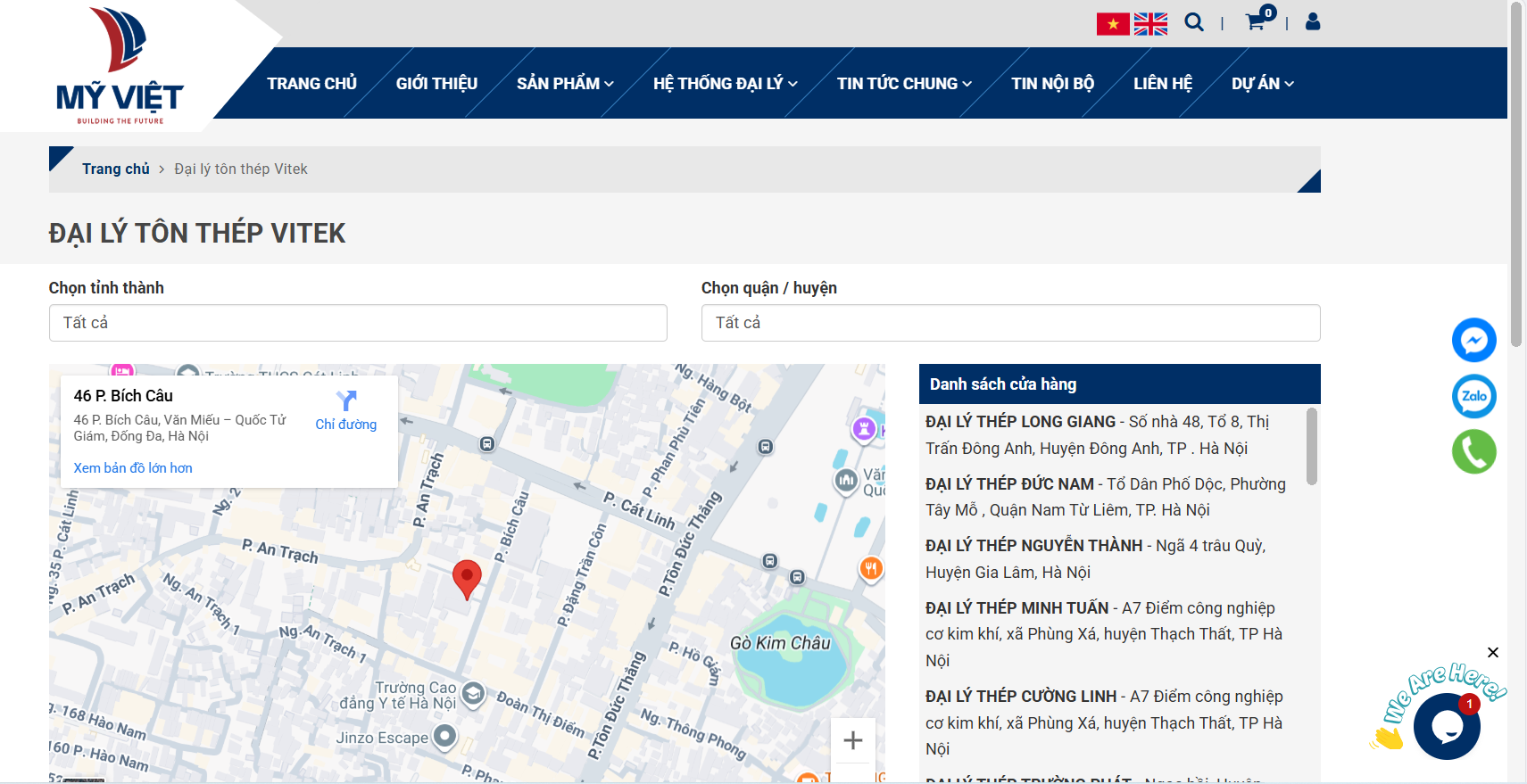This screenshot has width=1527, height=784.
Task: Open Zalo chat button
Action: click(x=1474, y=396)
